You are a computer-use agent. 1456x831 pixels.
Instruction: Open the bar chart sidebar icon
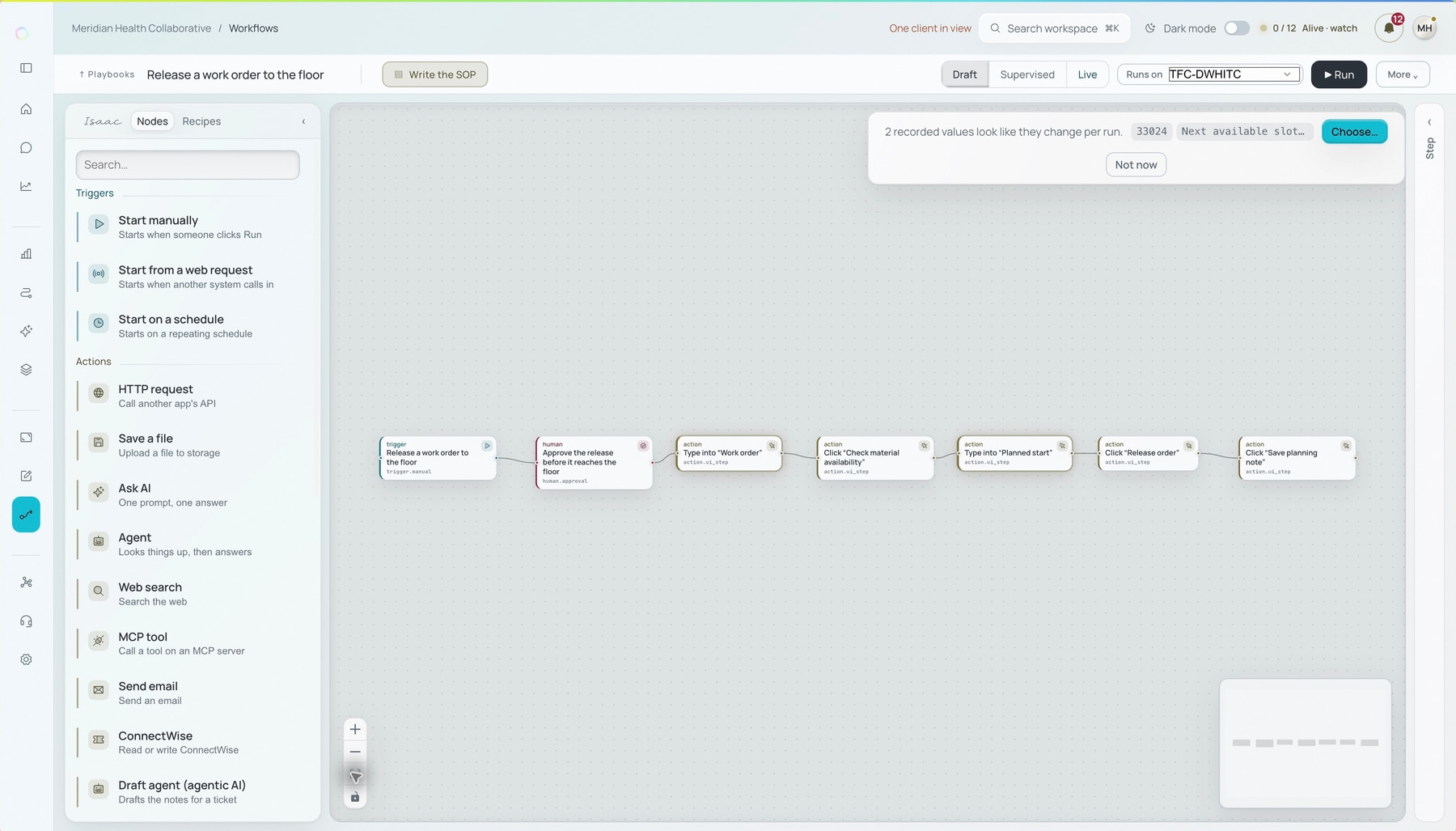click(x=26, y=254)
